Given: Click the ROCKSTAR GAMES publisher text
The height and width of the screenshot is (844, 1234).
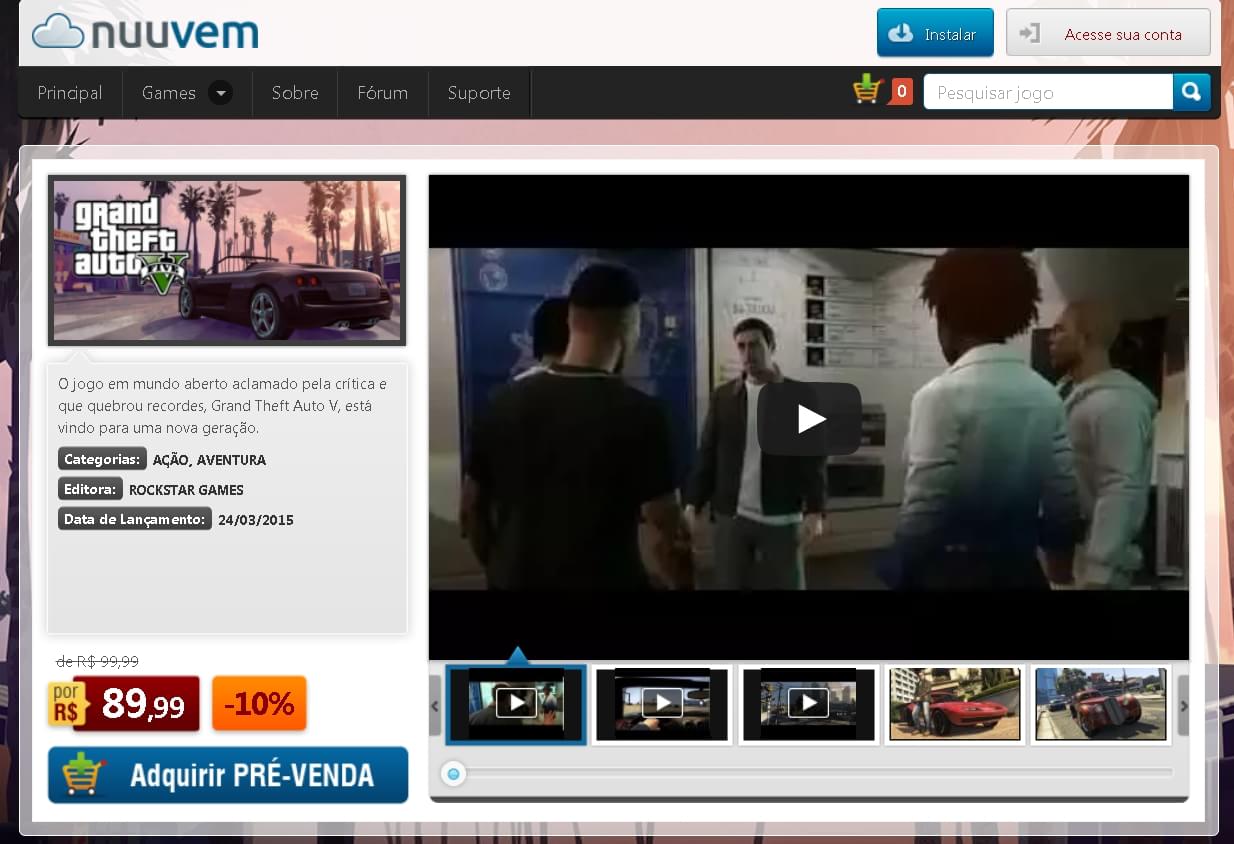Looking at the screenshot, I should tap(186, 490).
